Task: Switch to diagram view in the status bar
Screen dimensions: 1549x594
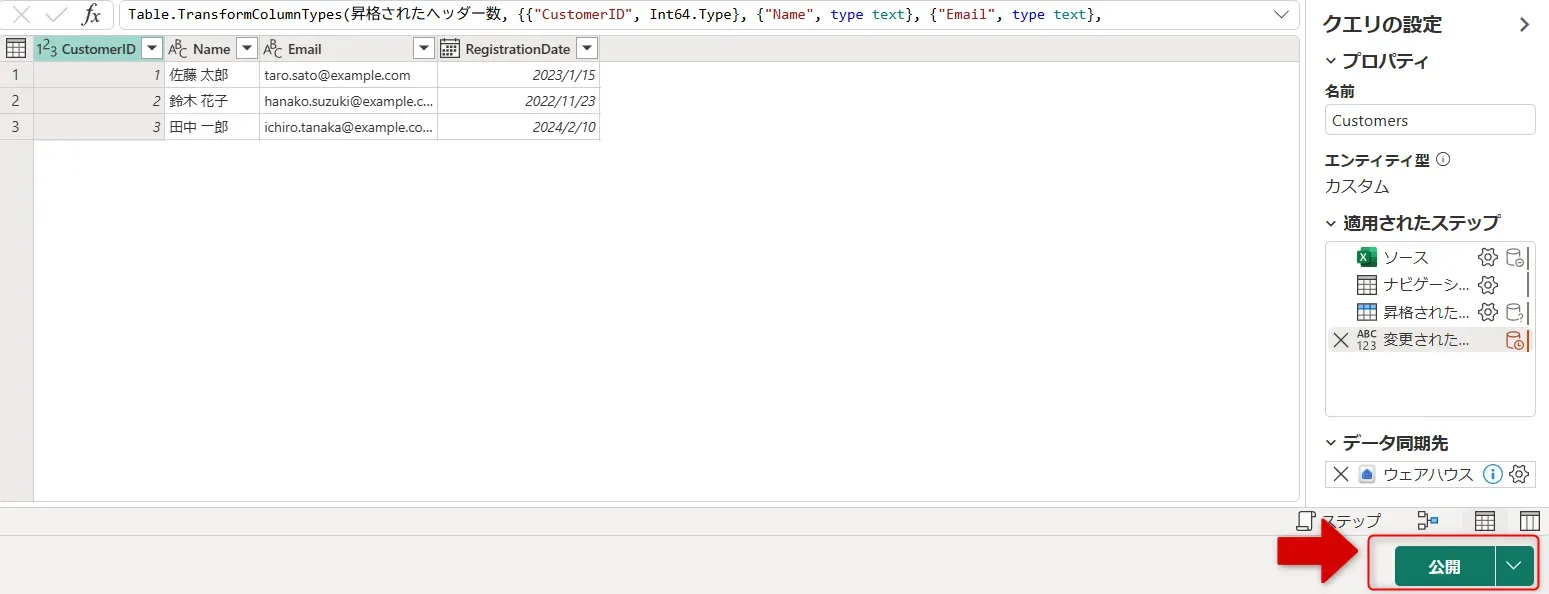Action: [x=1428, y=520]
